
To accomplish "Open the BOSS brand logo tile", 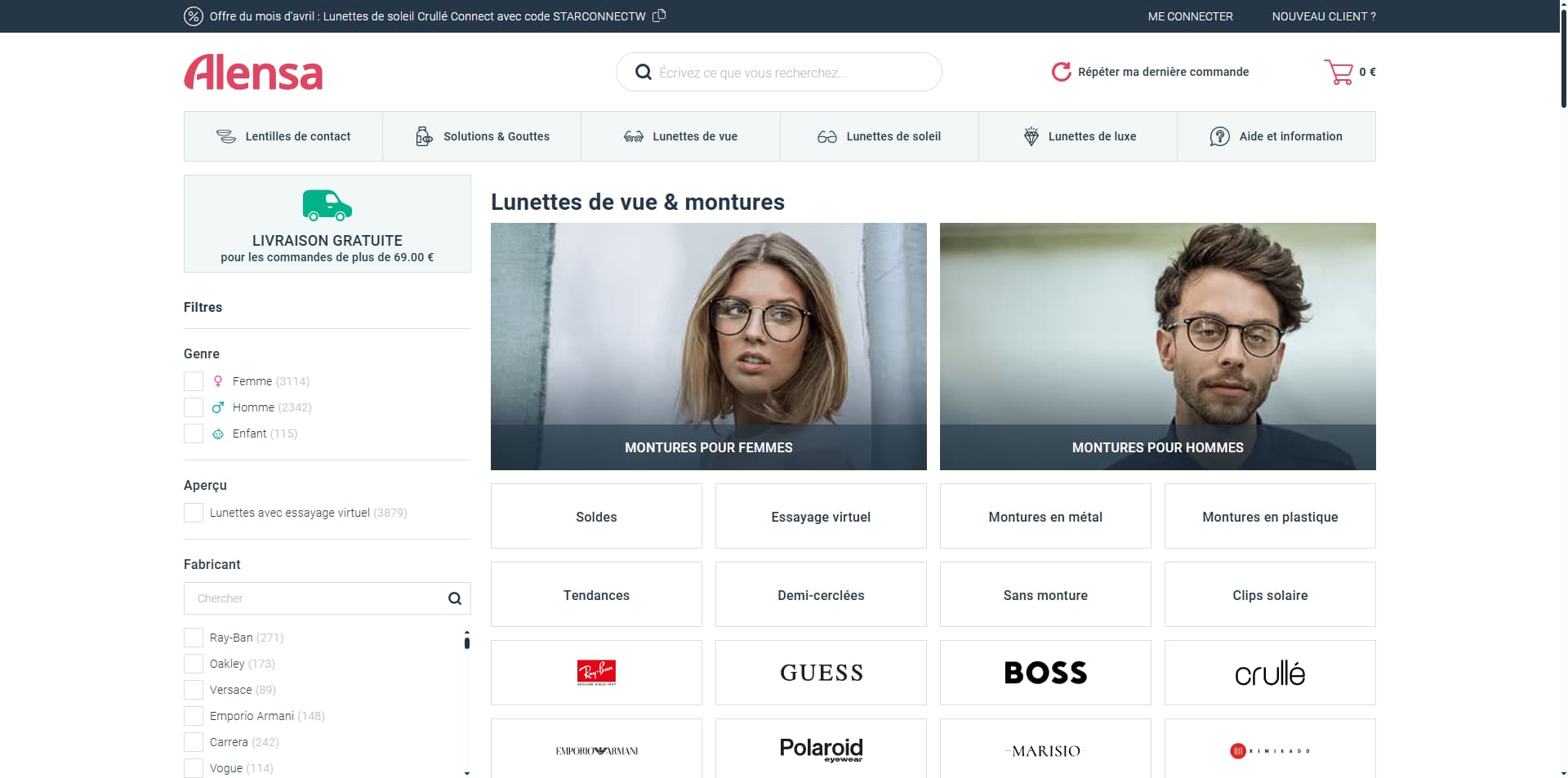I will tap(1045, 673).
